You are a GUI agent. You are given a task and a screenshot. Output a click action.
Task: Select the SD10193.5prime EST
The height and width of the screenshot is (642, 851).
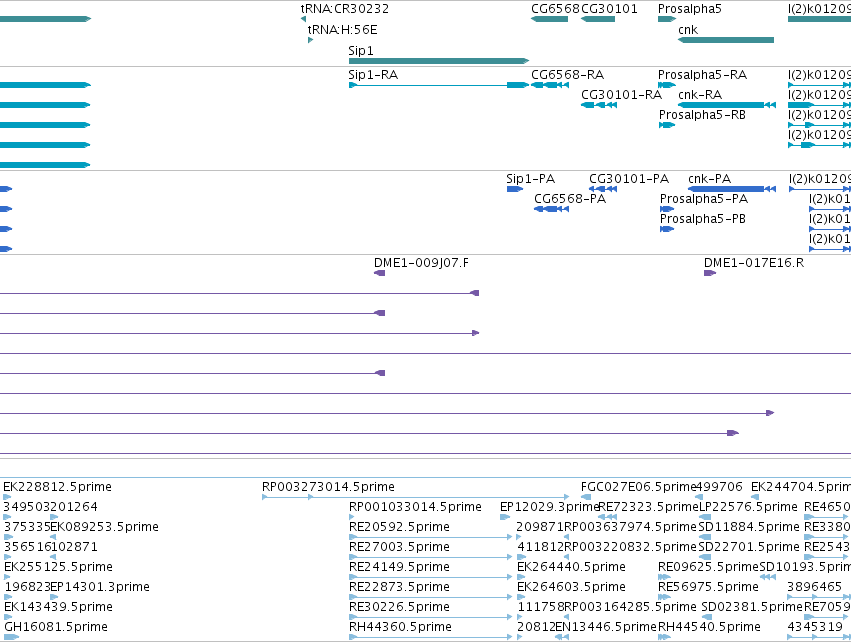point(768,577)
